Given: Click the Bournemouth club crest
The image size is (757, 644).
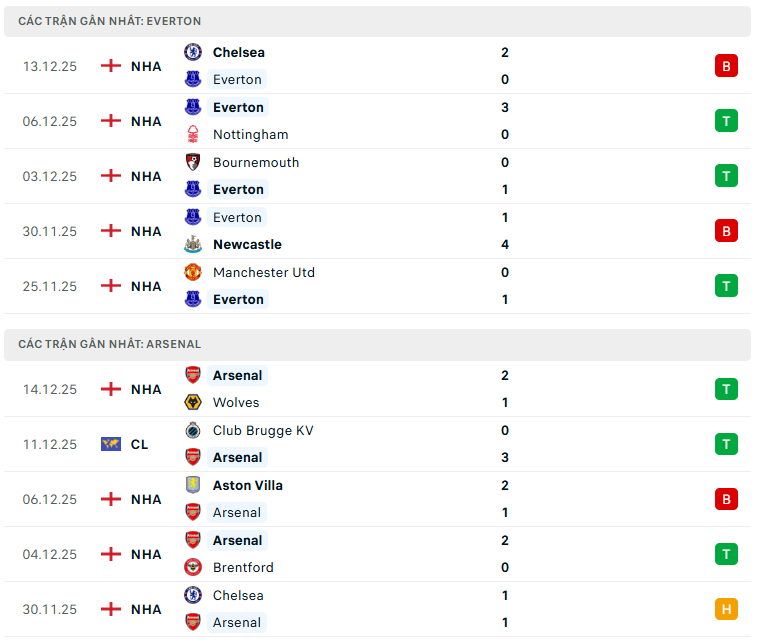Looking at the screenshot, I should 193,162.
